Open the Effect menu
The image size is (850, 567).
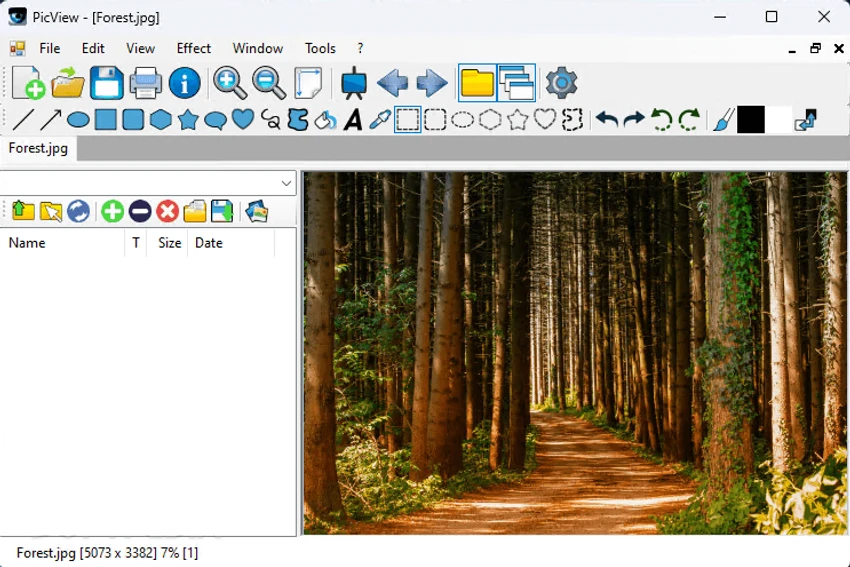click(x=194, y=48)
